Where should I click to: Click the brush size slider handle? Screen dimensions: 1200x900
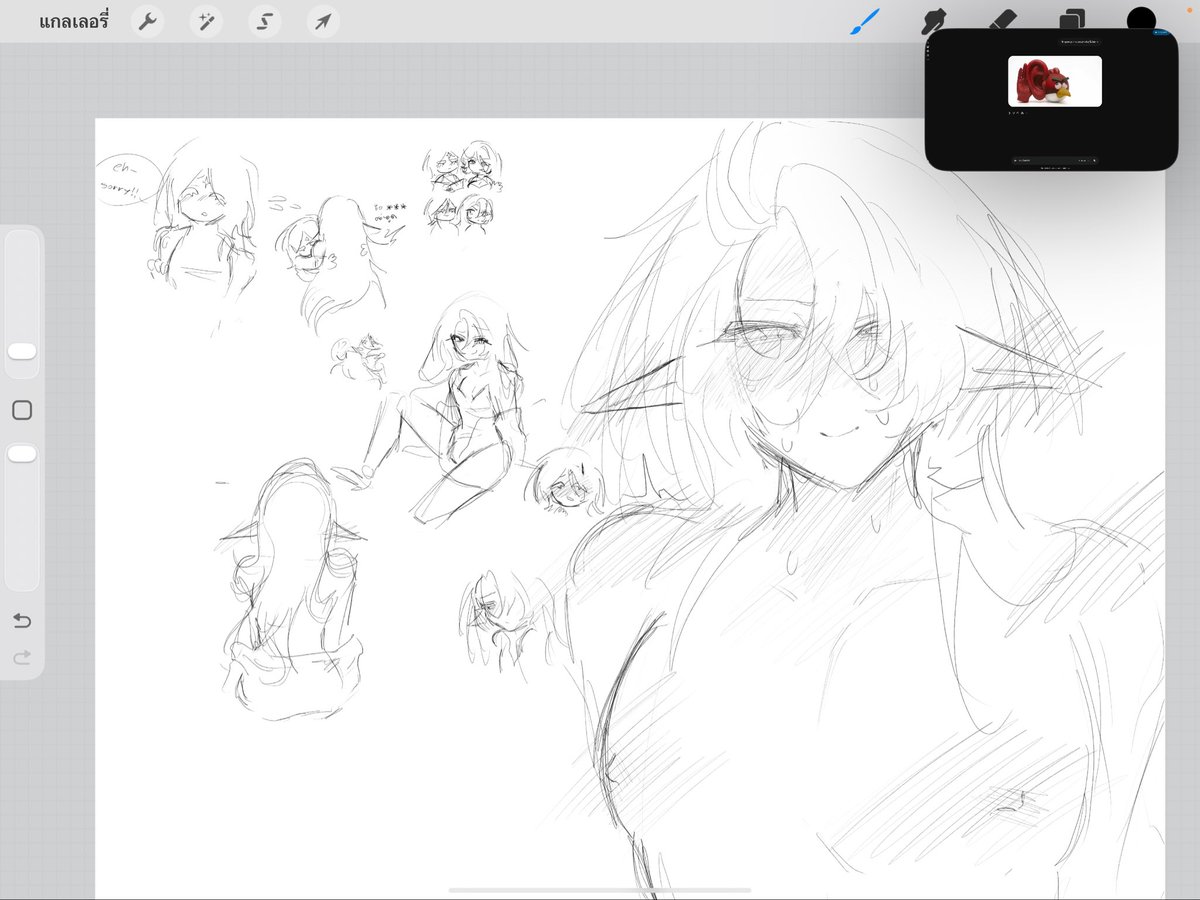pos(22,351)
